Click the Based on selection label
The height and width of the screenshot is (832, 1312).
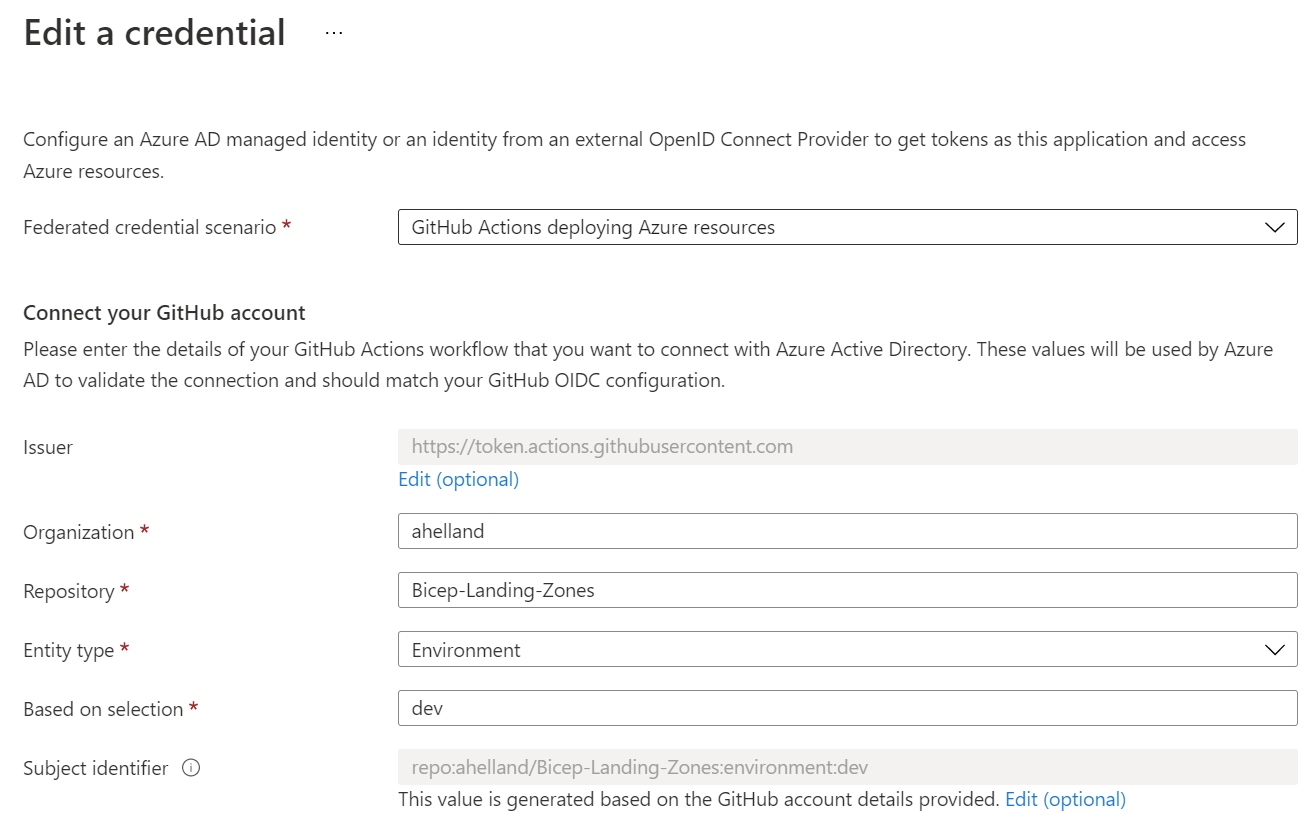[103, 709]
